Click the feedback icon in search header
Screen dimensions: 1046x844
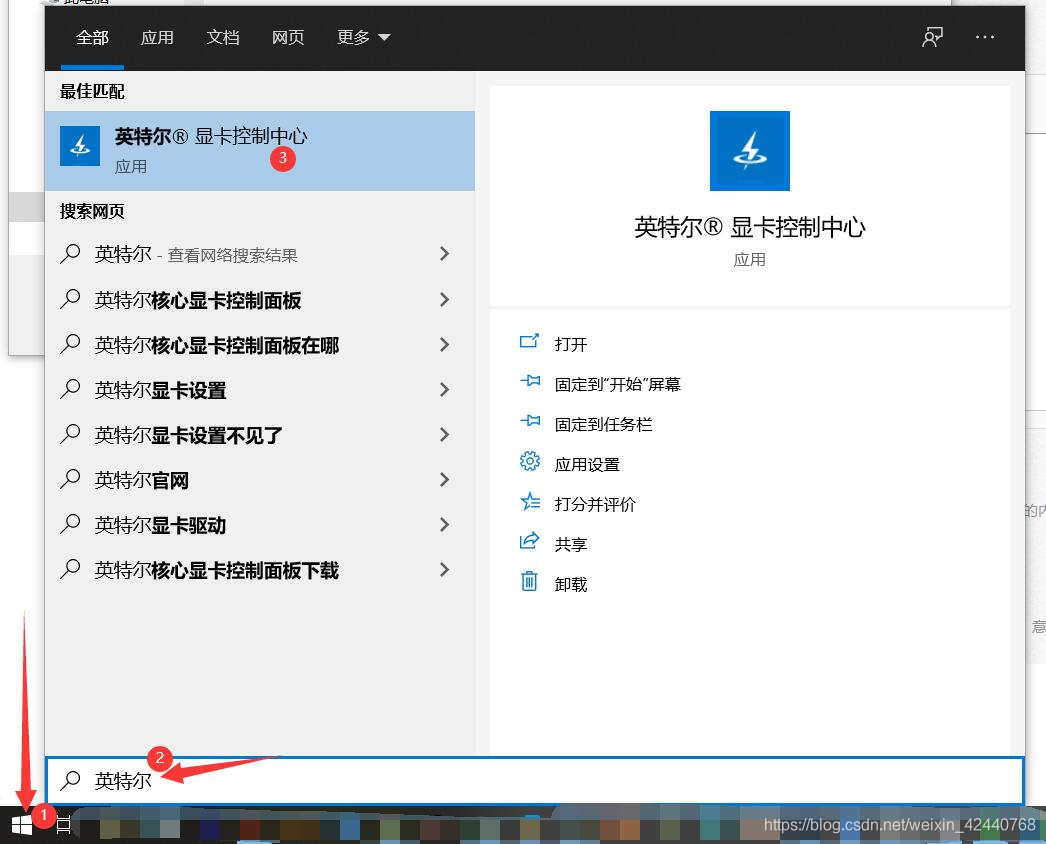(932, 37)
